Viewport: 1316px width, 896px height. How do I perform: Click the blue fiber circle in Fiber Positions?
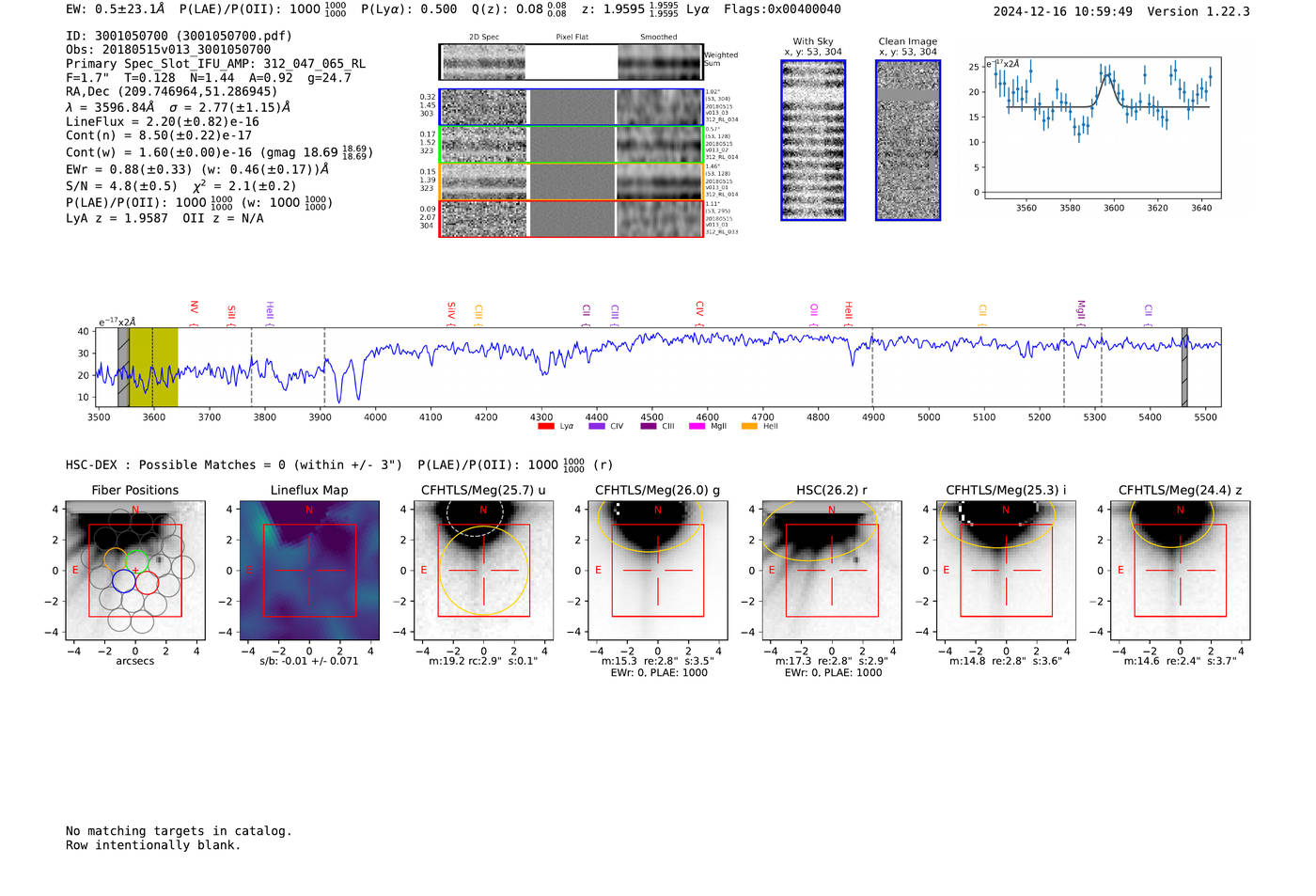click(x=124, y=580)
